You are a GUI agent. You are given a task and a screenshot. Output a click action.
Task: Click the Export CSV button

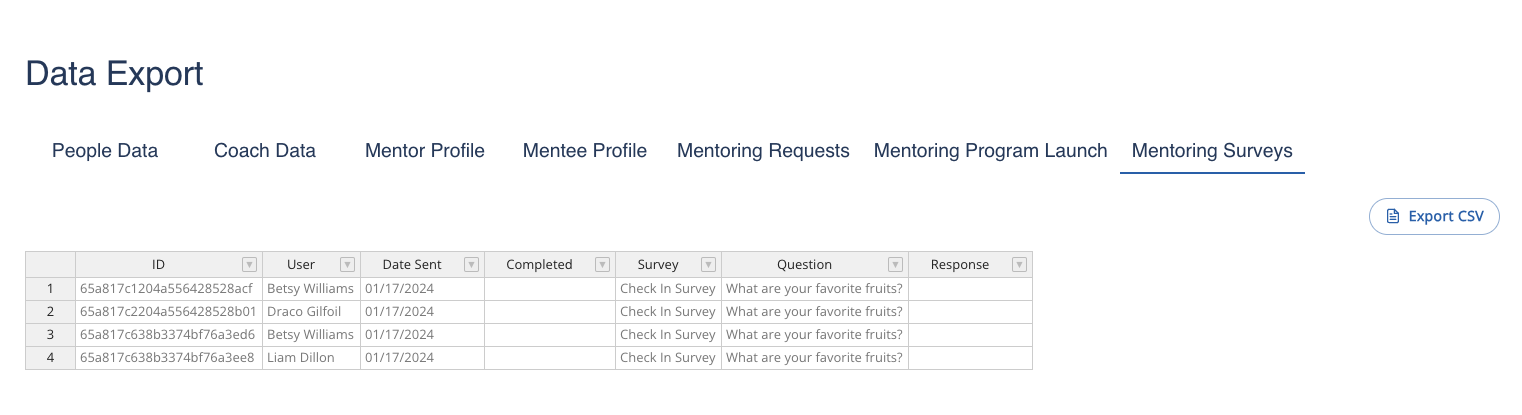(x=1434, y=216)
